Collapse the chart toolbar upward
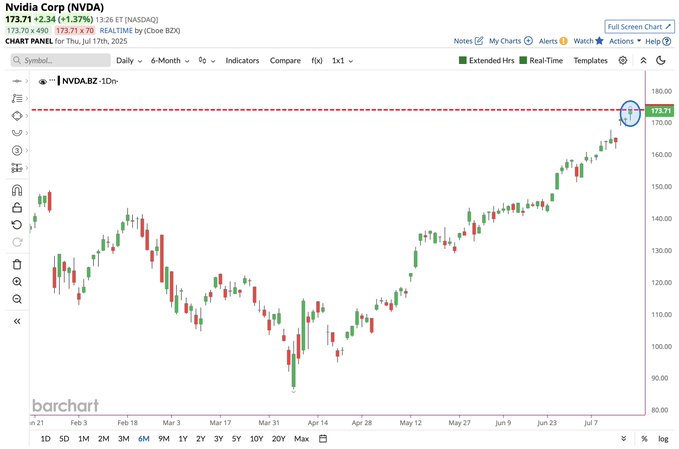This screenshot has width=679, height=449. (643, 60)
